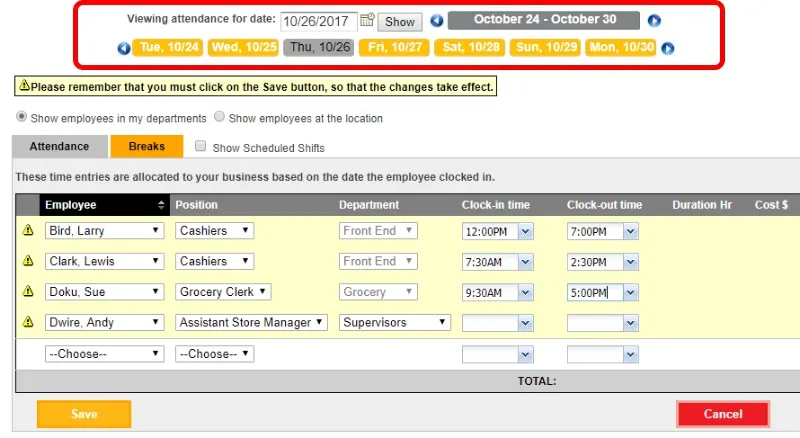The image size is (800, 438).
Task: Open Cashiers position dropdown for Clark, Lewis
Action: (214, 261)
